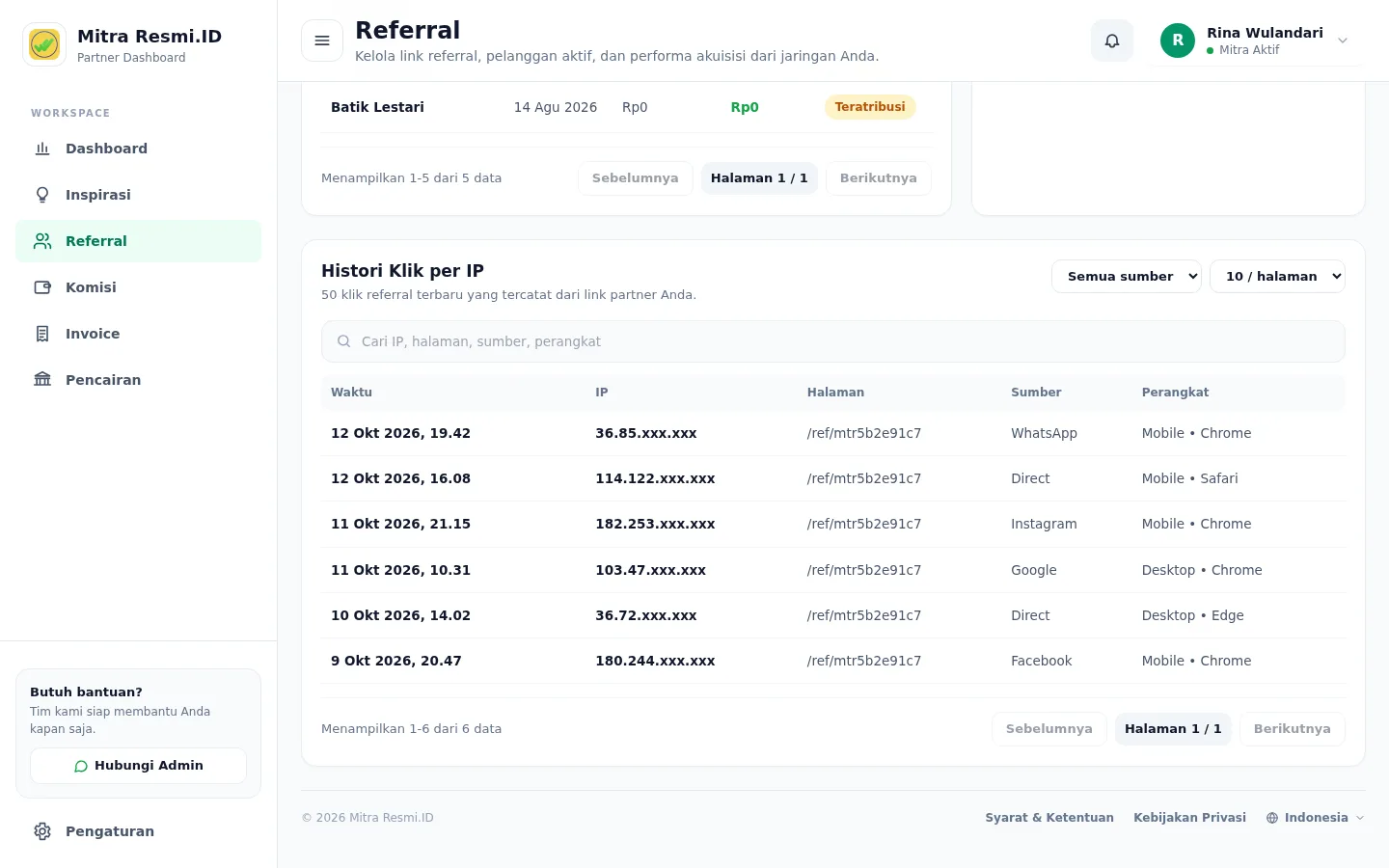This screenshot has height=868, width=1389.
Task: Open the Syarat & Ketentuan link
Action: [1049, 818]
